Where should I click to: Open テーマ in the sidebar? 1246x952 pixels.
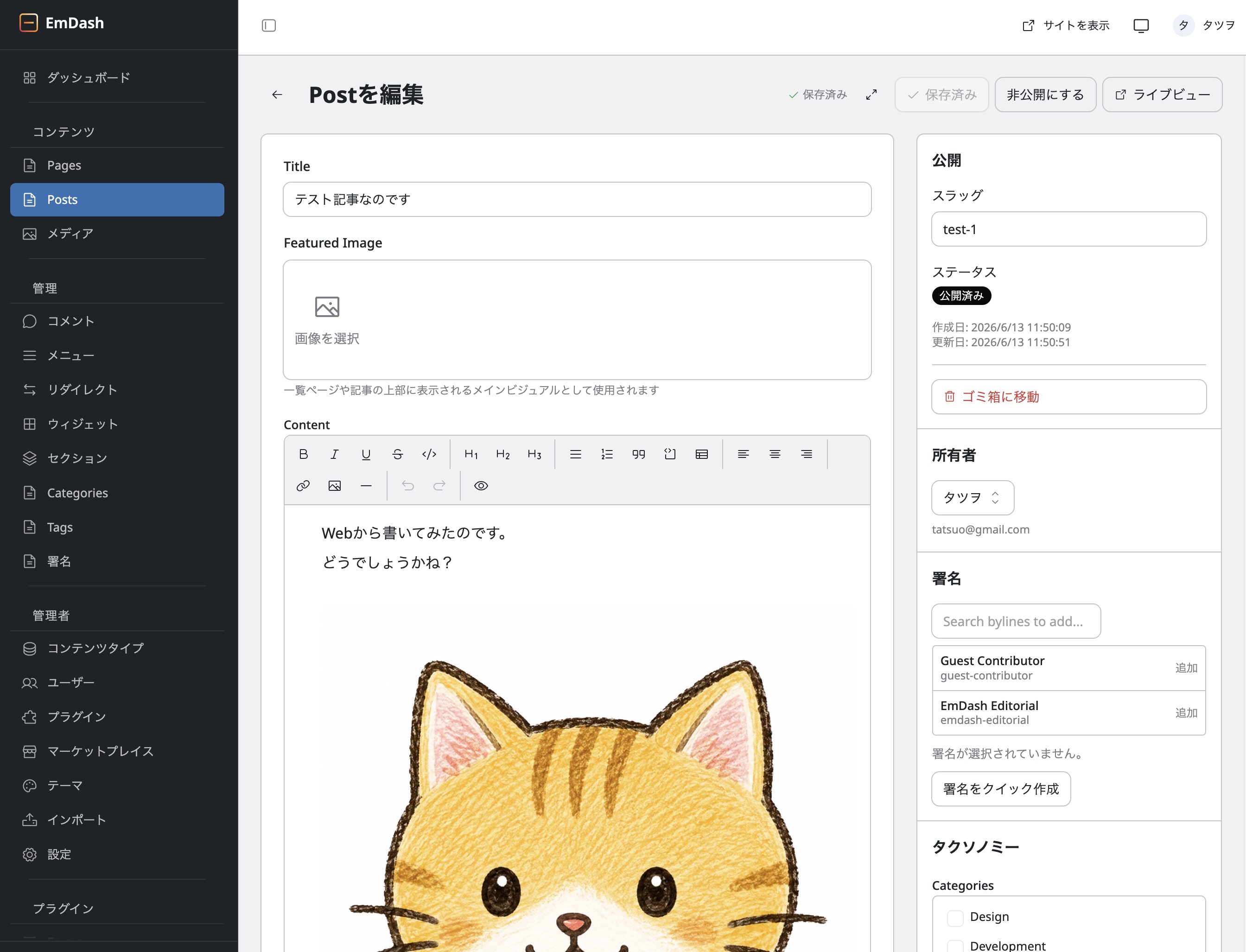click(x=117, y=786)
